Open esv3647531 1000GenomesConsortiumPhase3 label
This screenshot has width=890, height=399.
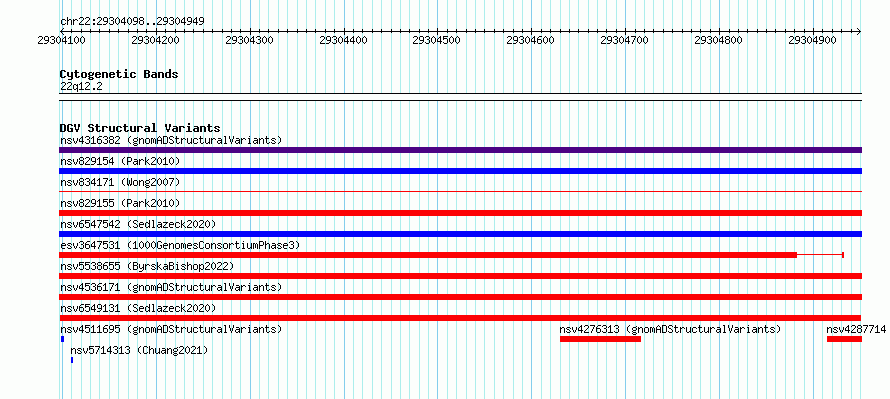click(180, 245)
